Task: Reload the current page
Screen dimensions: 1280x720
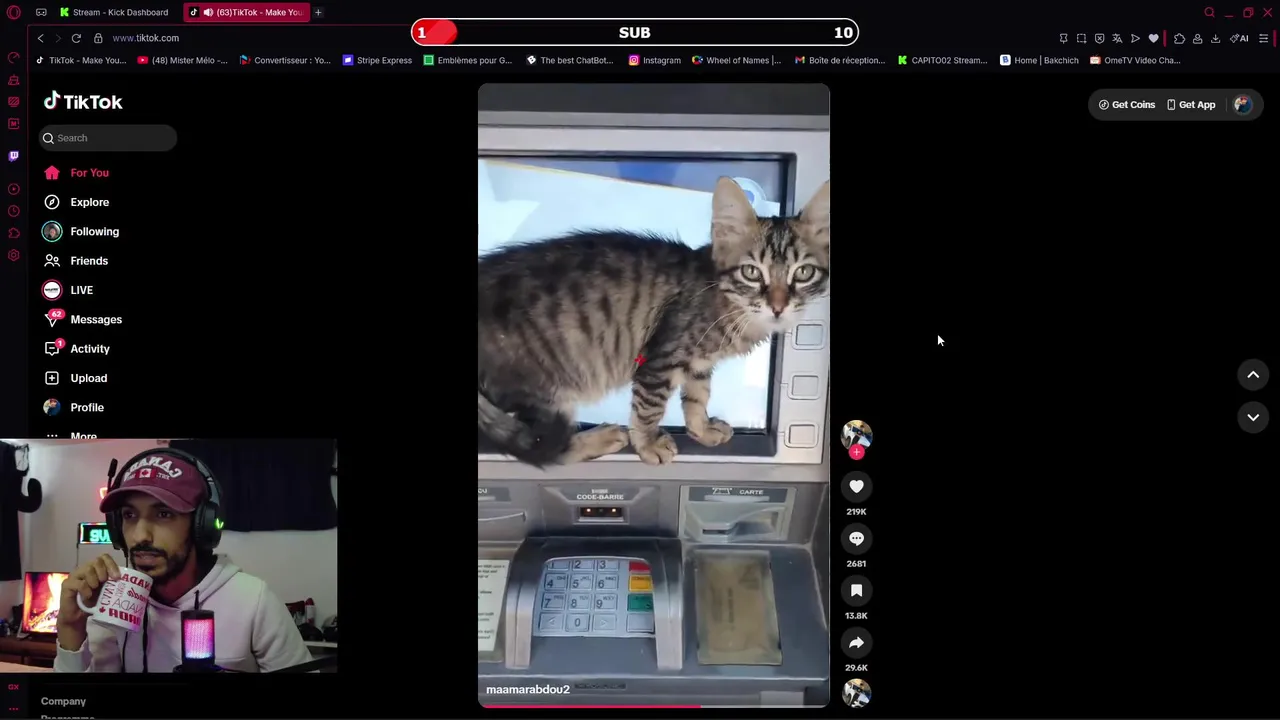Action: coord(76,38)
